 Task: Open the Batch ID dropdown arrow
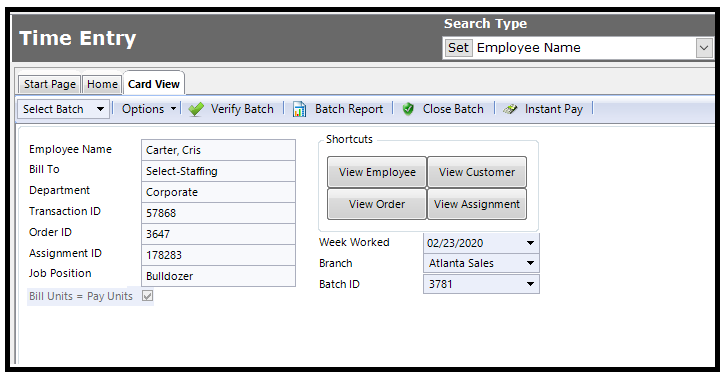click(530, 284)
